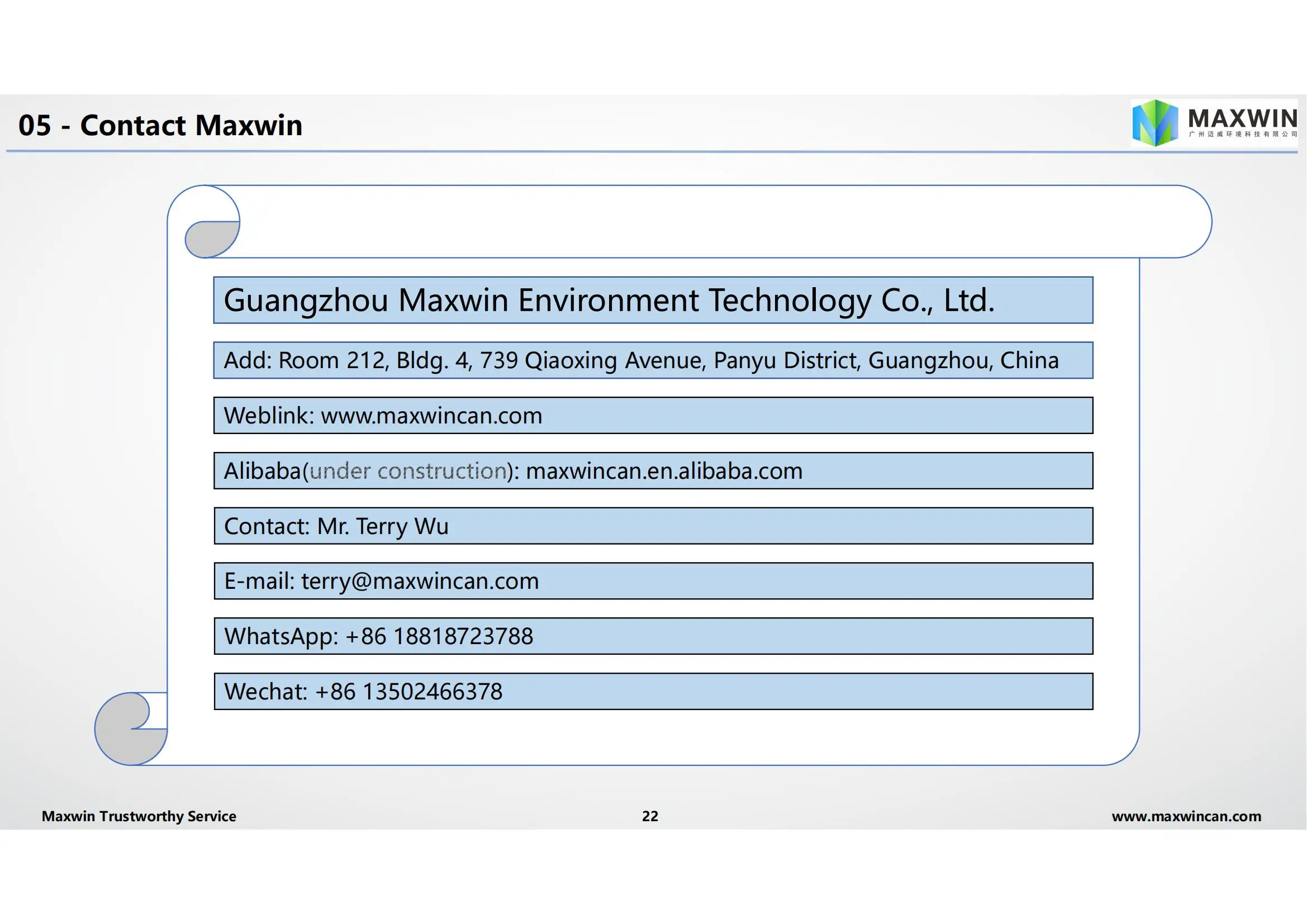Open the Weblink www.maxwincan.com

tap(431, 416)
